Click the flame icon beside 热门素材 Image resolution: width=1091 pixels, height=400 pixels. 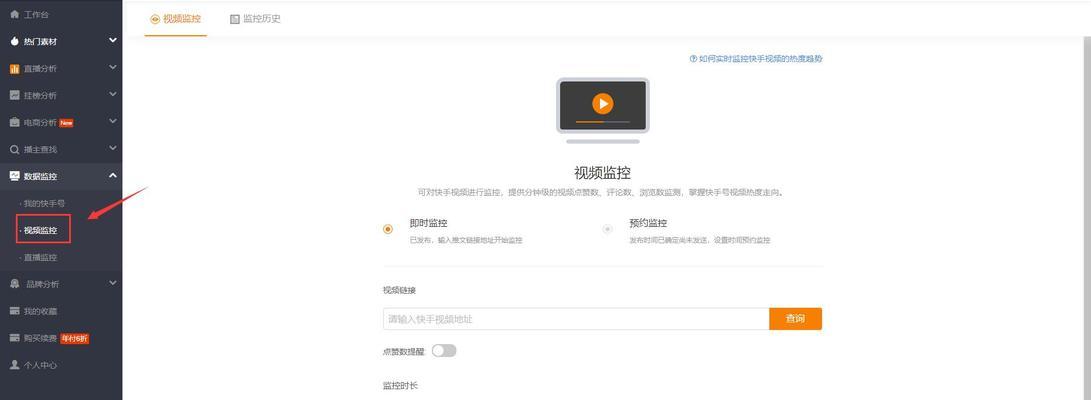tap(15, 42)
